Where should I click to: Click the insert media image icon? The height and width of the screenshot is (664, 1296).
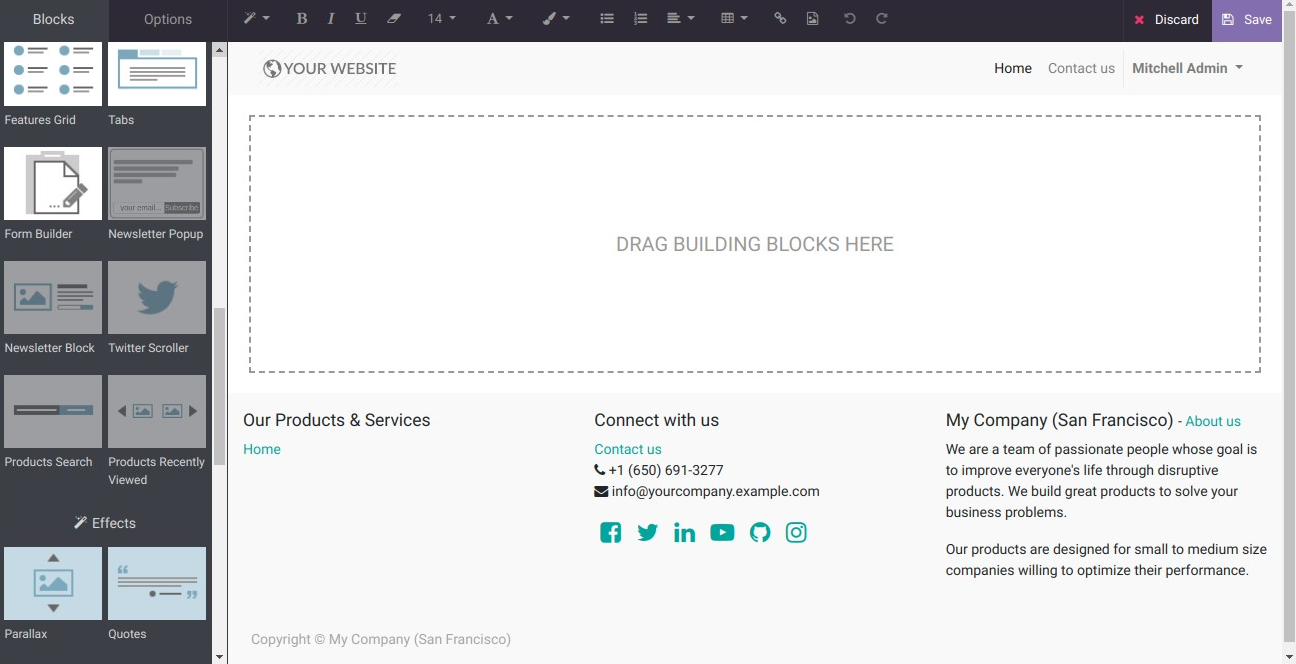[x=813, y=19]
